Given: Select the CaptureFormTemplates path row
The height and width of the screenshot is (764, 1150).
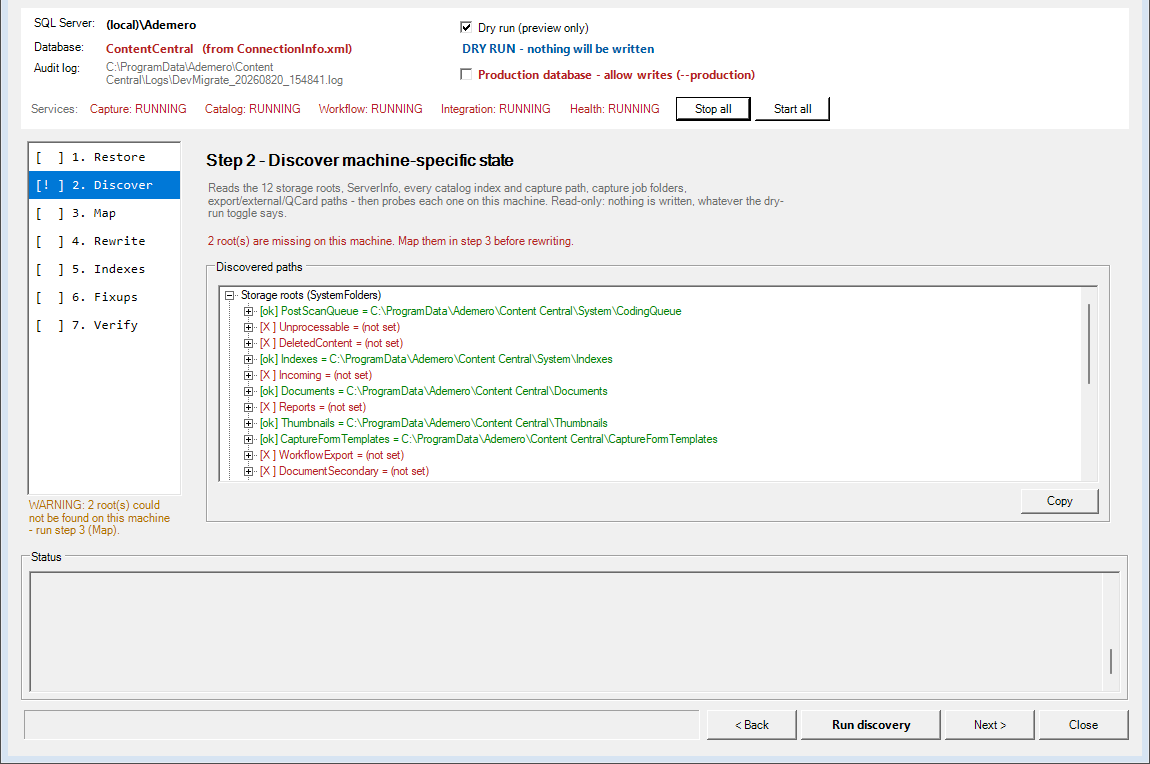Looking at the screenshot, I should (488, 439).
